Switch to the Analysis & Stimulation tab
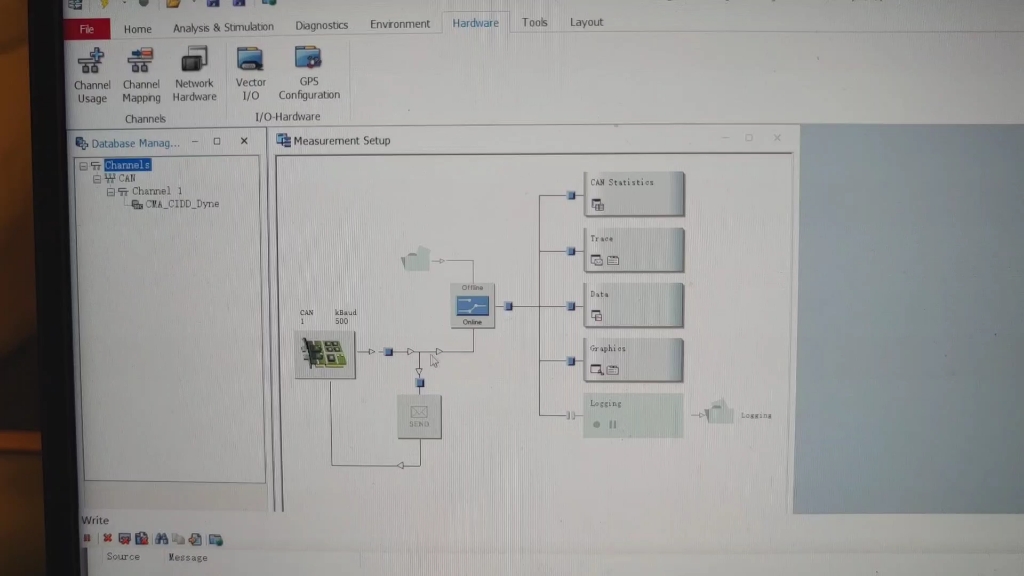1024x576 pixels. point(223,27)
